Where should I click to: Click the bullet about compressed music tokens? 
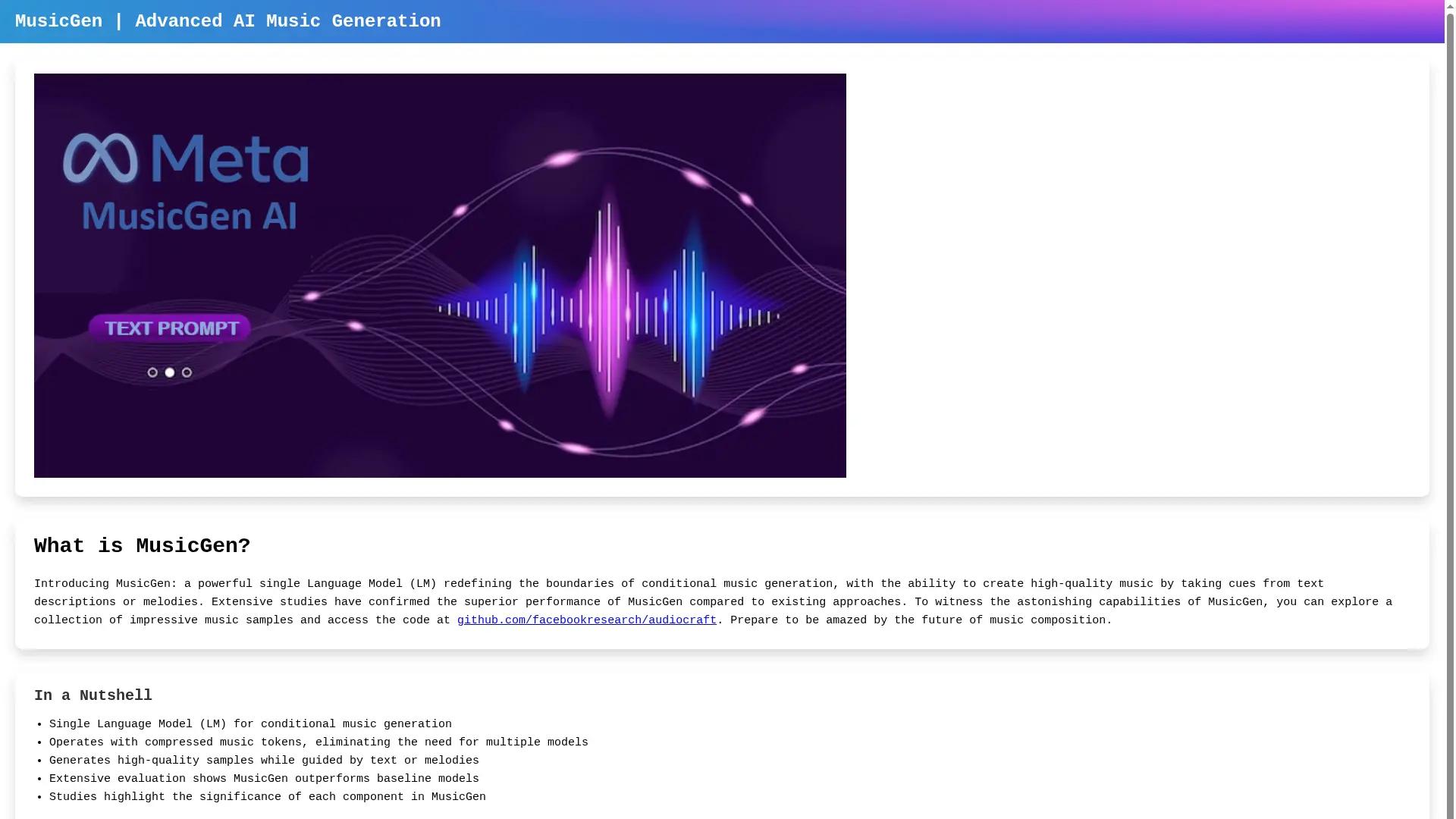(318, 742)
